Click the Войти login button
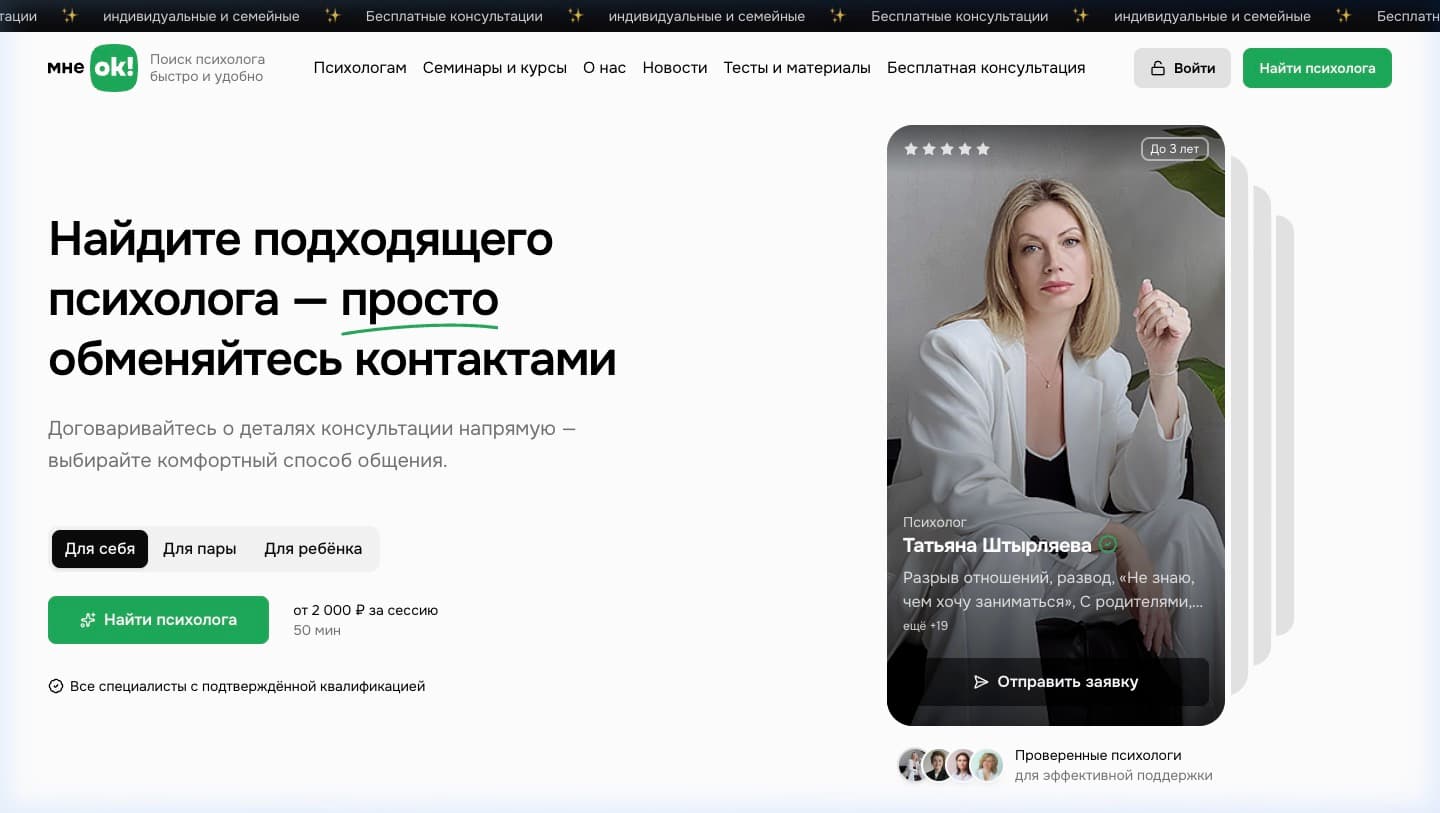1440x813 pixels. (1182, 68)
